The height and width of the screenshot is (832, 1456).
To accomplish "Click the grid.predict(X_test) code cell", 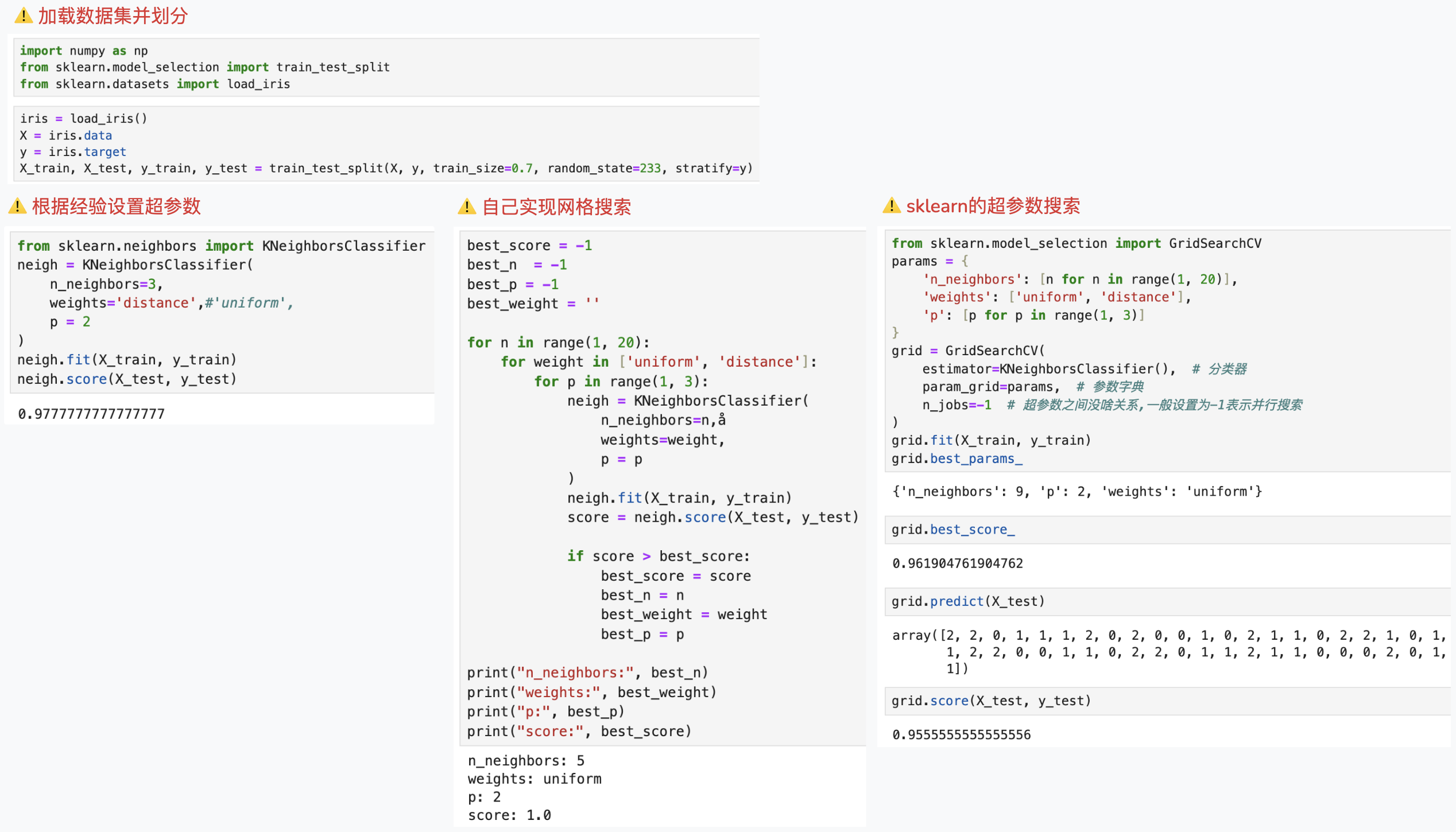I will (x=967, y=601).
